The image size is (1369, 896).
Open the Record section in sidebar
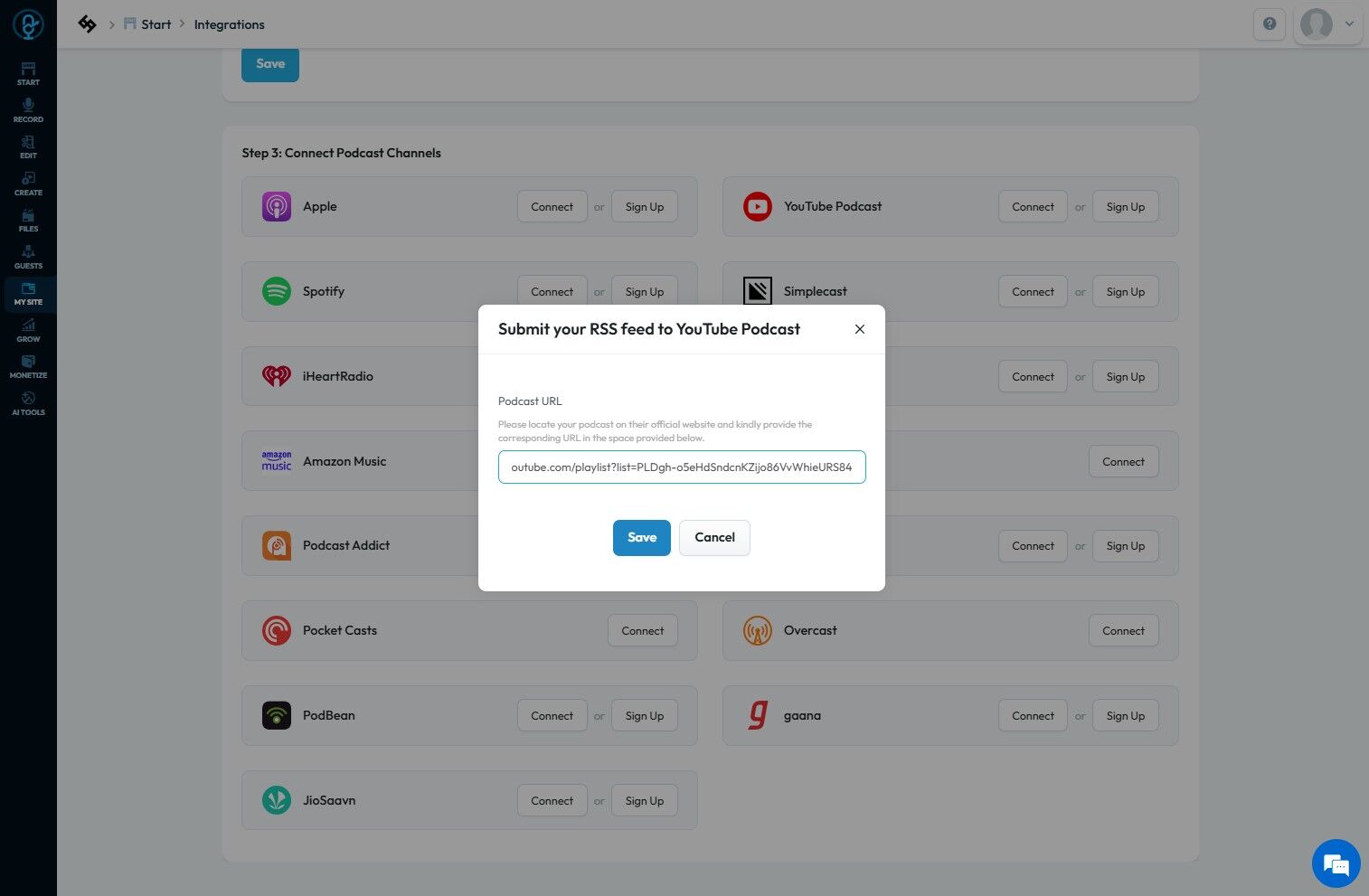[28, 110]
